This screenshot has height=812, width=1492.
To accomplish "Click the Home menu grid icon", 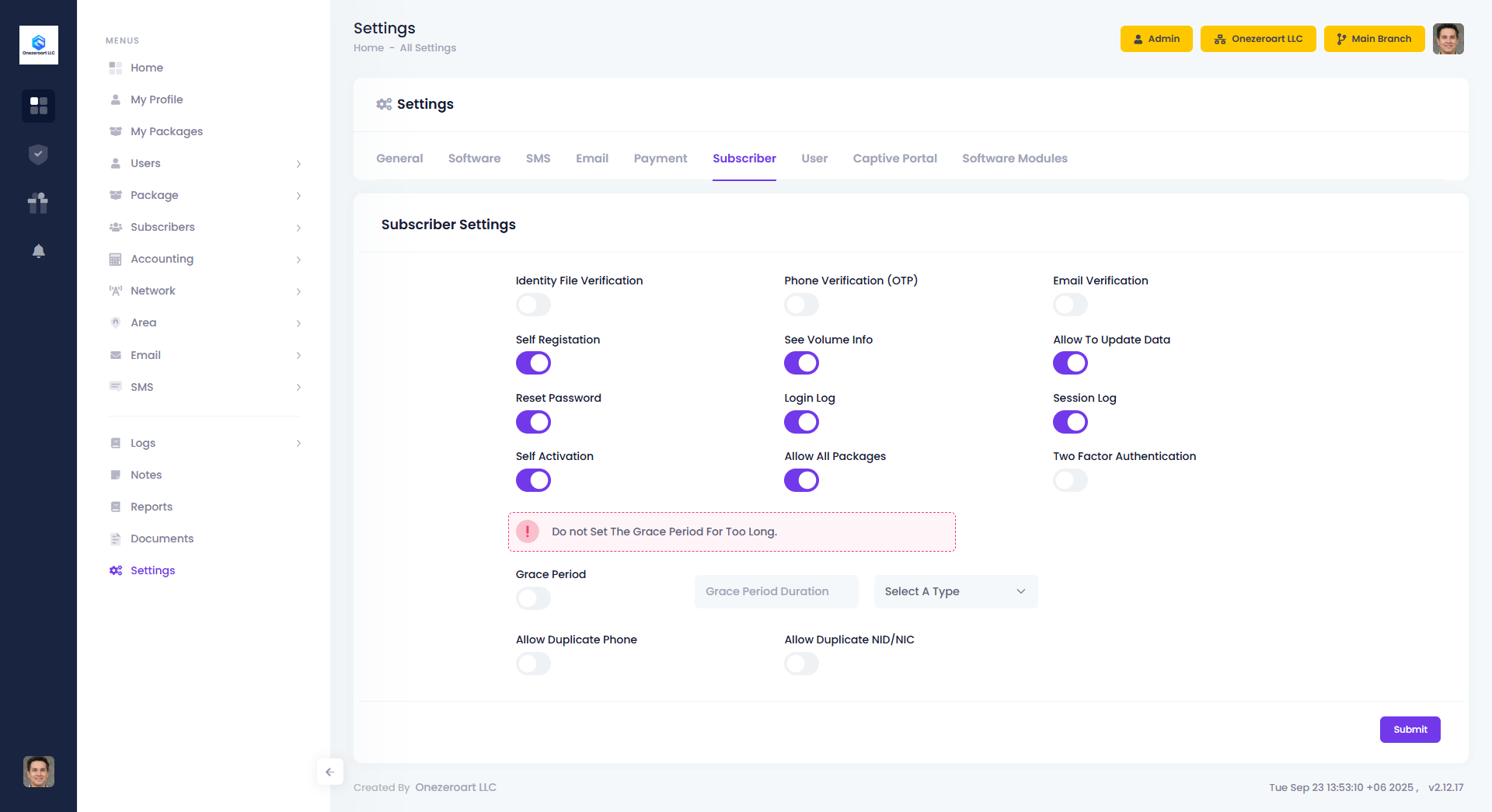I will 116,68.
